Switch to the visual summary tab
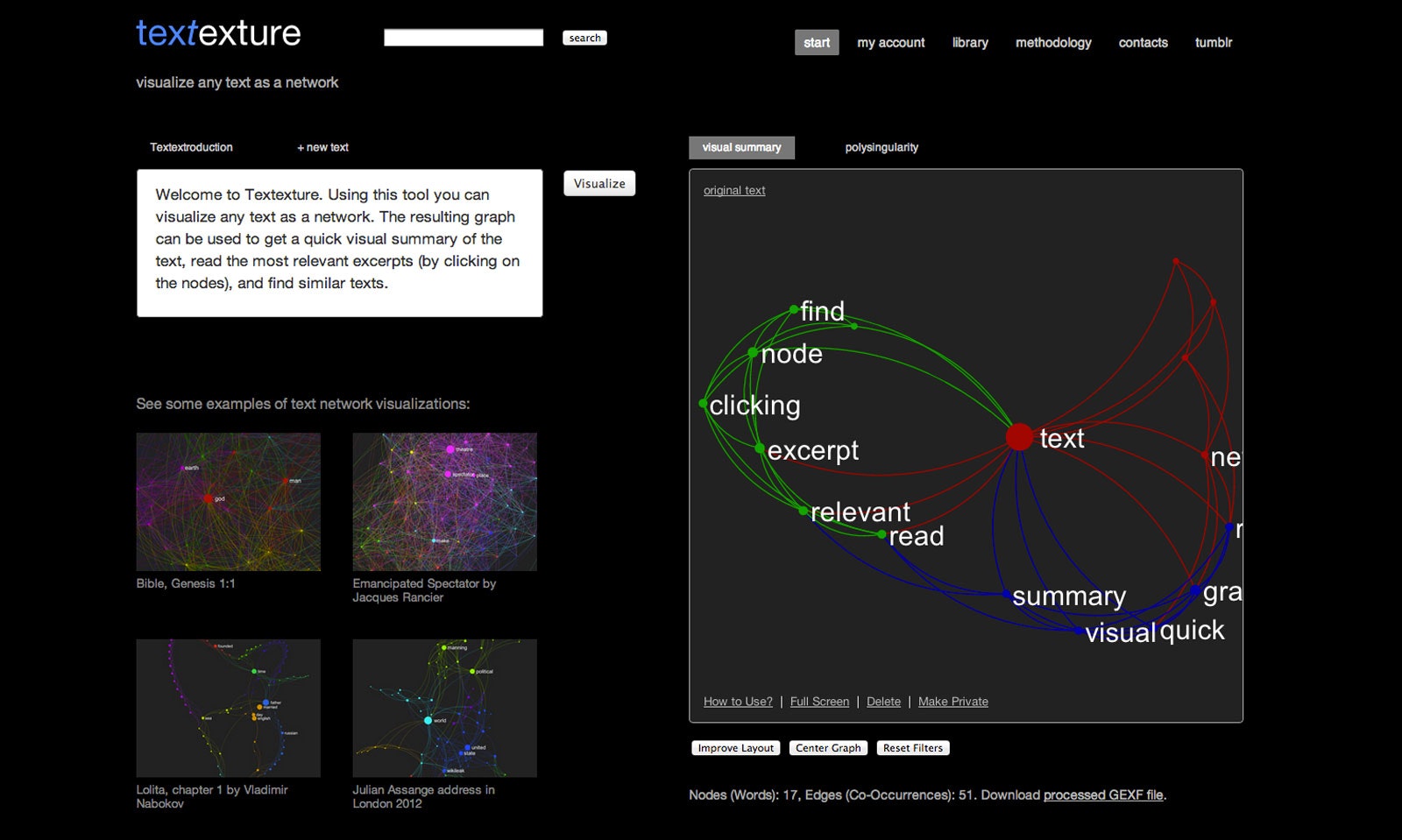The width and height of the screenshot is (1402, 840). point(741,147)
